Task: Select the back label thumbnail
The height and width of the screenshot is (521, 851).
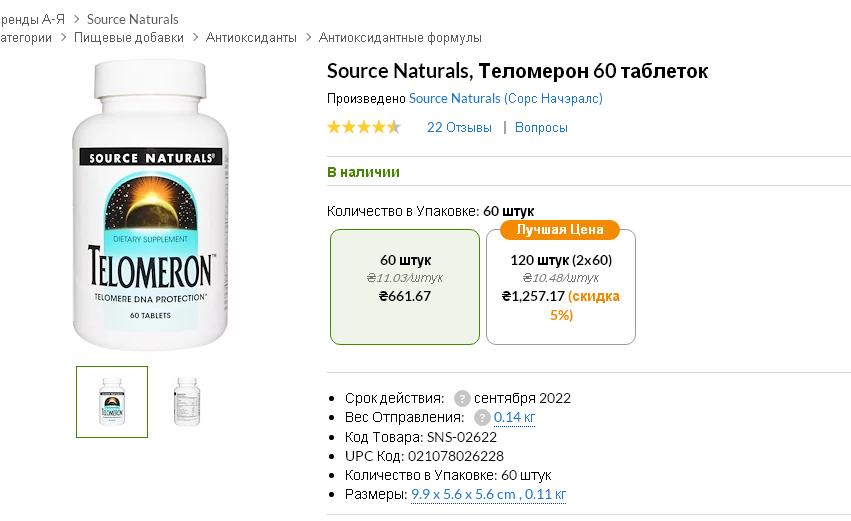Action: click(187, 402)
